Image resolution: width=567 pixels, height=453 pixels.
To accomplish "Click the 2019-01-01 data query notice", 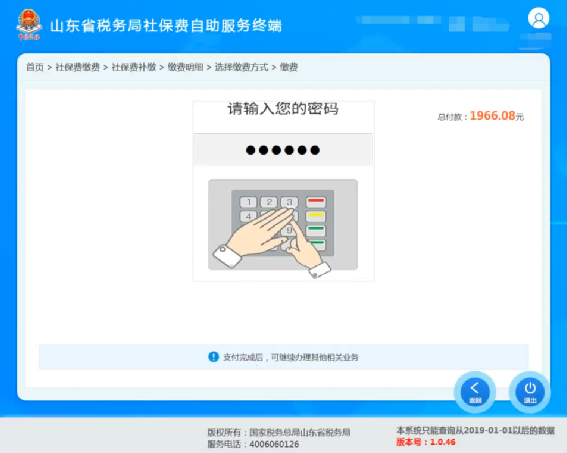I will point(475,430).
